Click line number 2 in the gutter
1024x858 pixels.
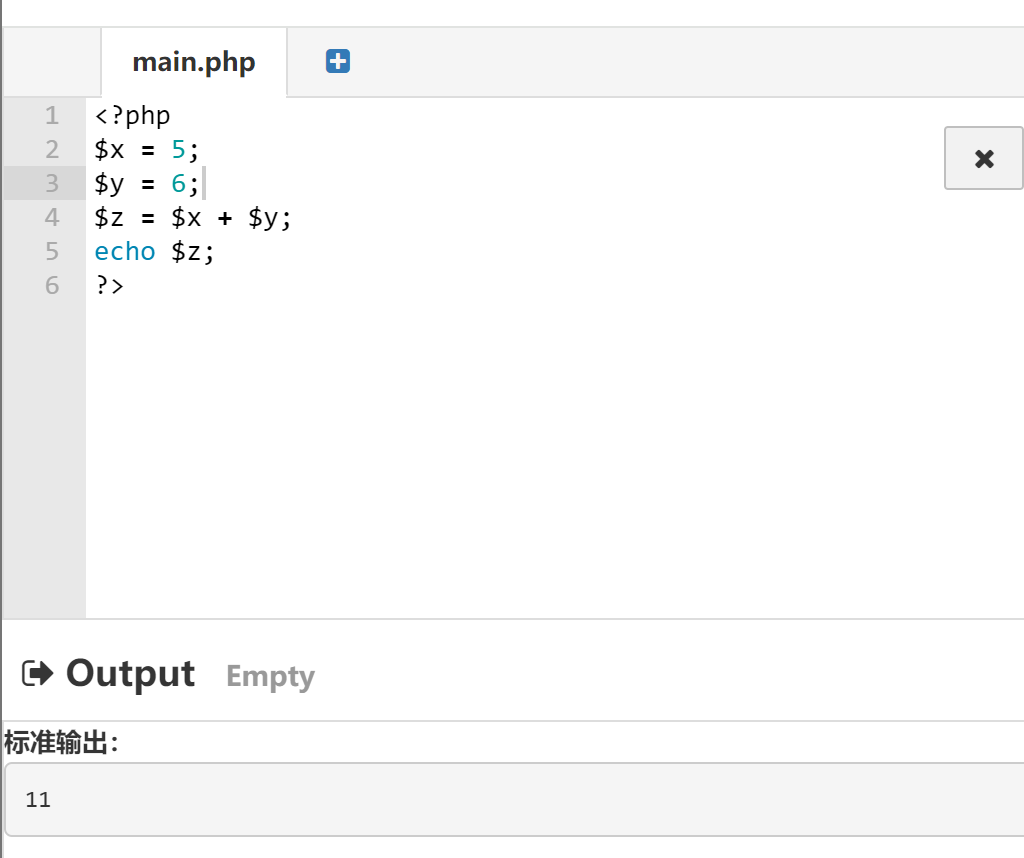52,150
